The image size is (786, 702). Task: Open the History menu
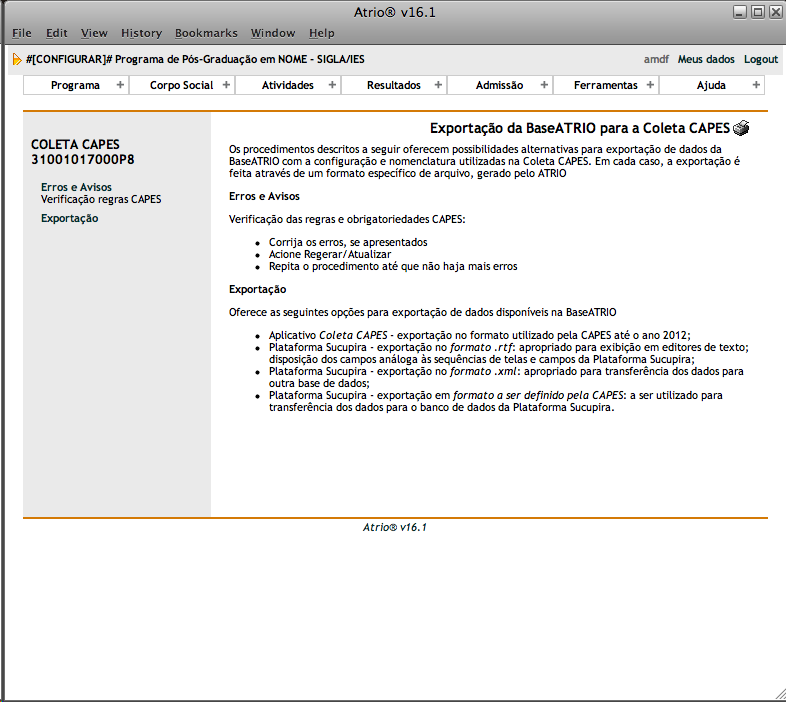(141, 33)
